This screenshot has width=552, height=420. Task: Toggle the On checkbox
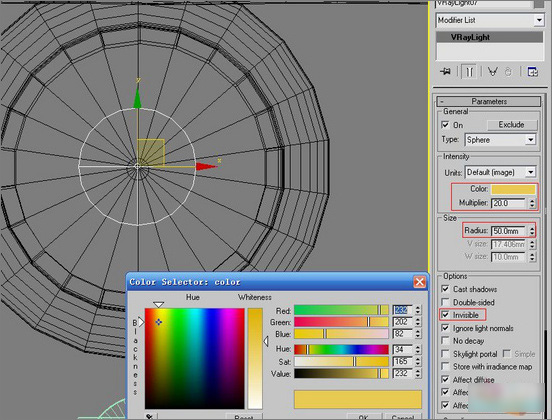point(445,125)
